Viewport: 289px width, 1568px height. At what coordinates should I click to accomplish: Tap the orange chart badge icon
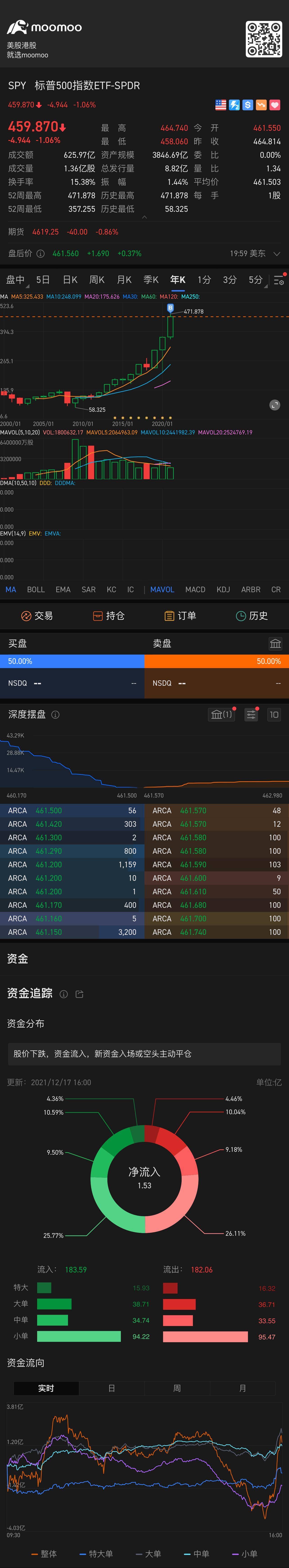261,105
